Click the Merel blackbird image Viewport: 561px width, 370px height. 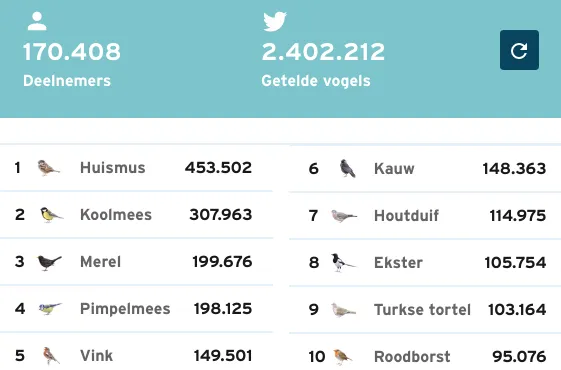(x=49, y=262)
